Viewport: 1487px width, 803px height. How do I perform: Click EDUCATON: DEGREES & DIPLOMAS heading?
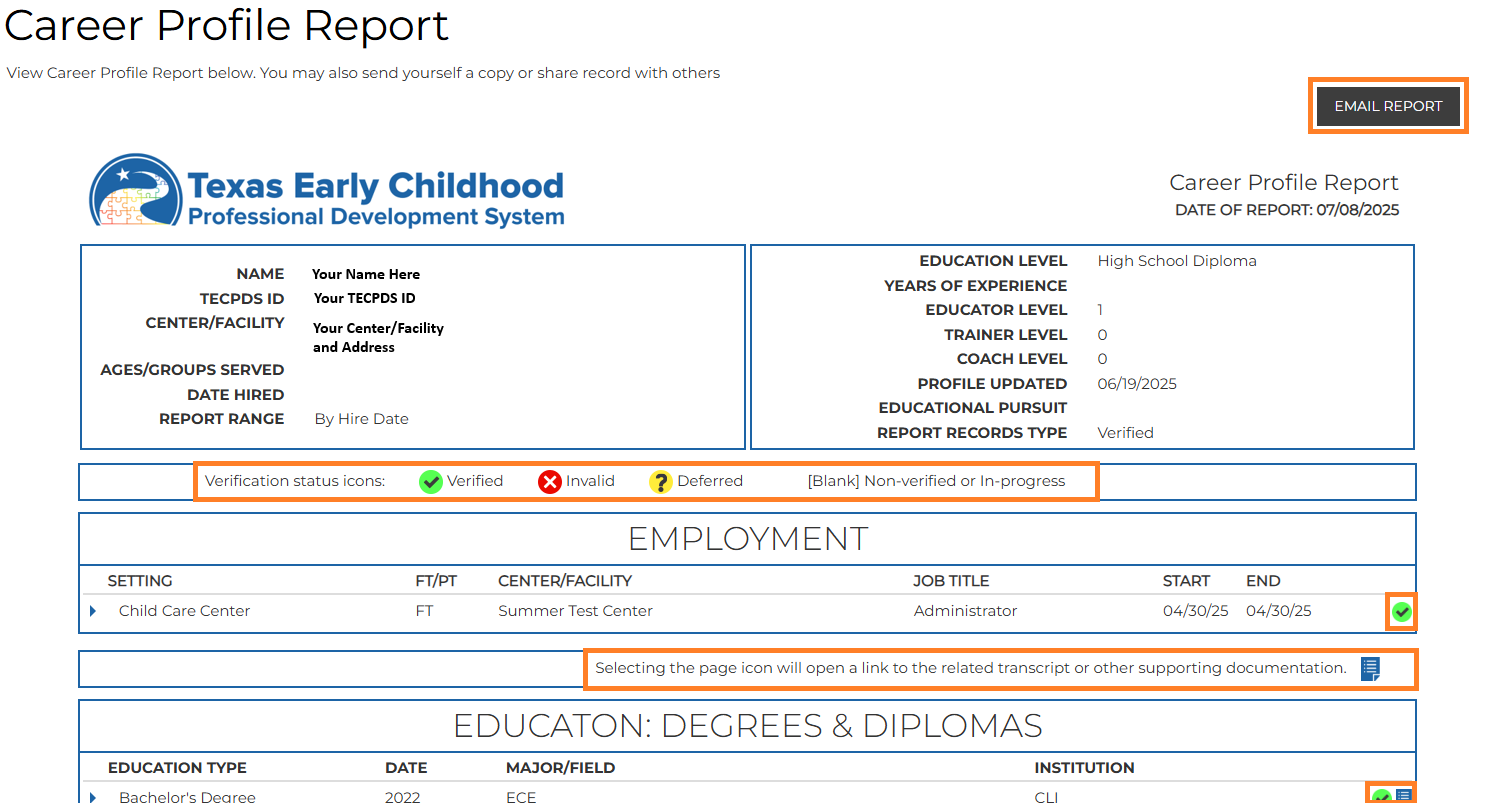pos(748,725)
